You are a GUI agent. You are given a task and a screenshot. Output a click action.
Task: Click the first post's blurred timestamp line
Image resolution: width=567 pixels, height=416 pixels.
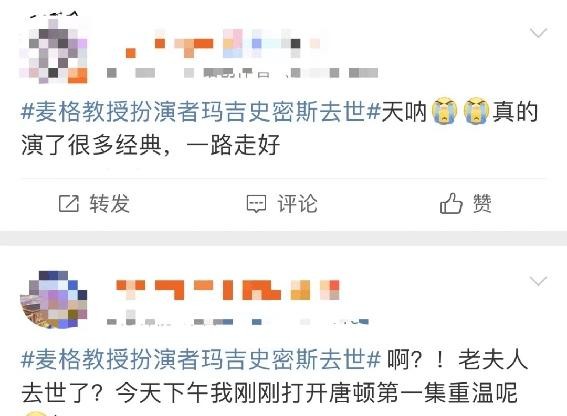pos(242,73)
